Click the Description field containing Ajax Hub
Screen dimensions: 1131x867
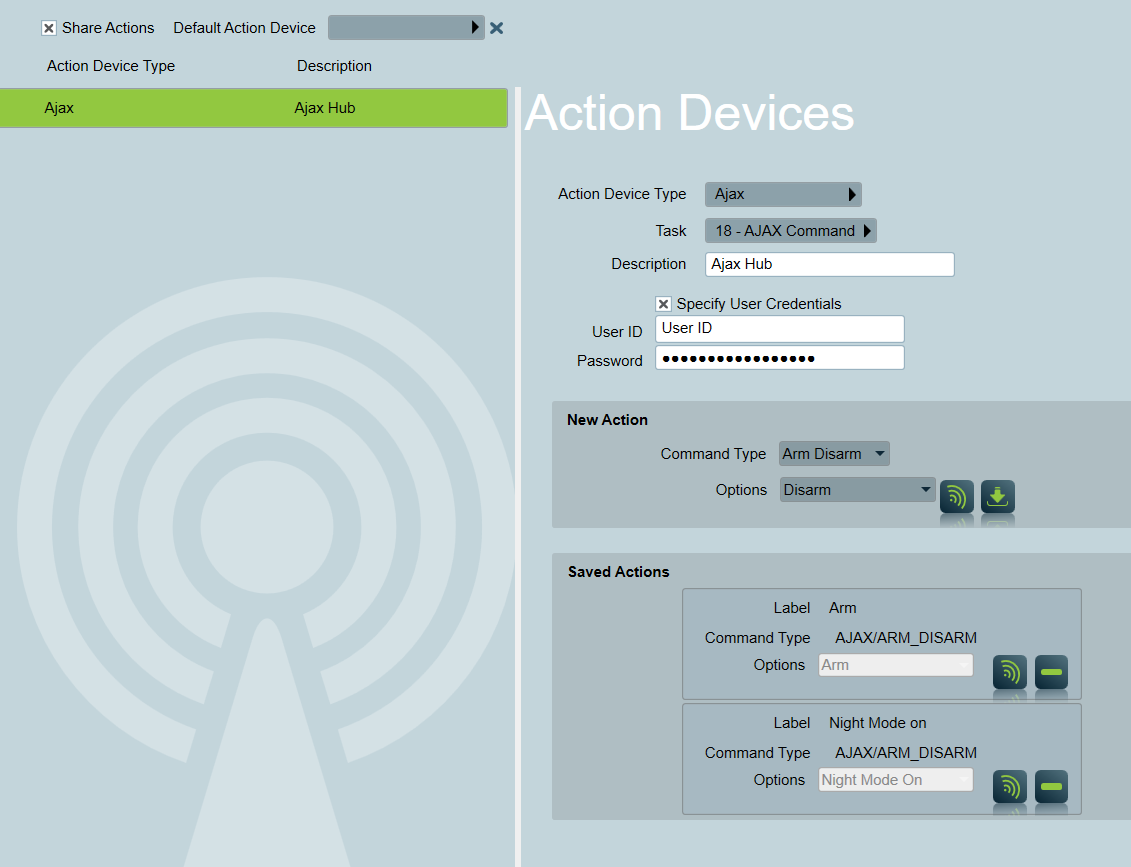(829, 264)
